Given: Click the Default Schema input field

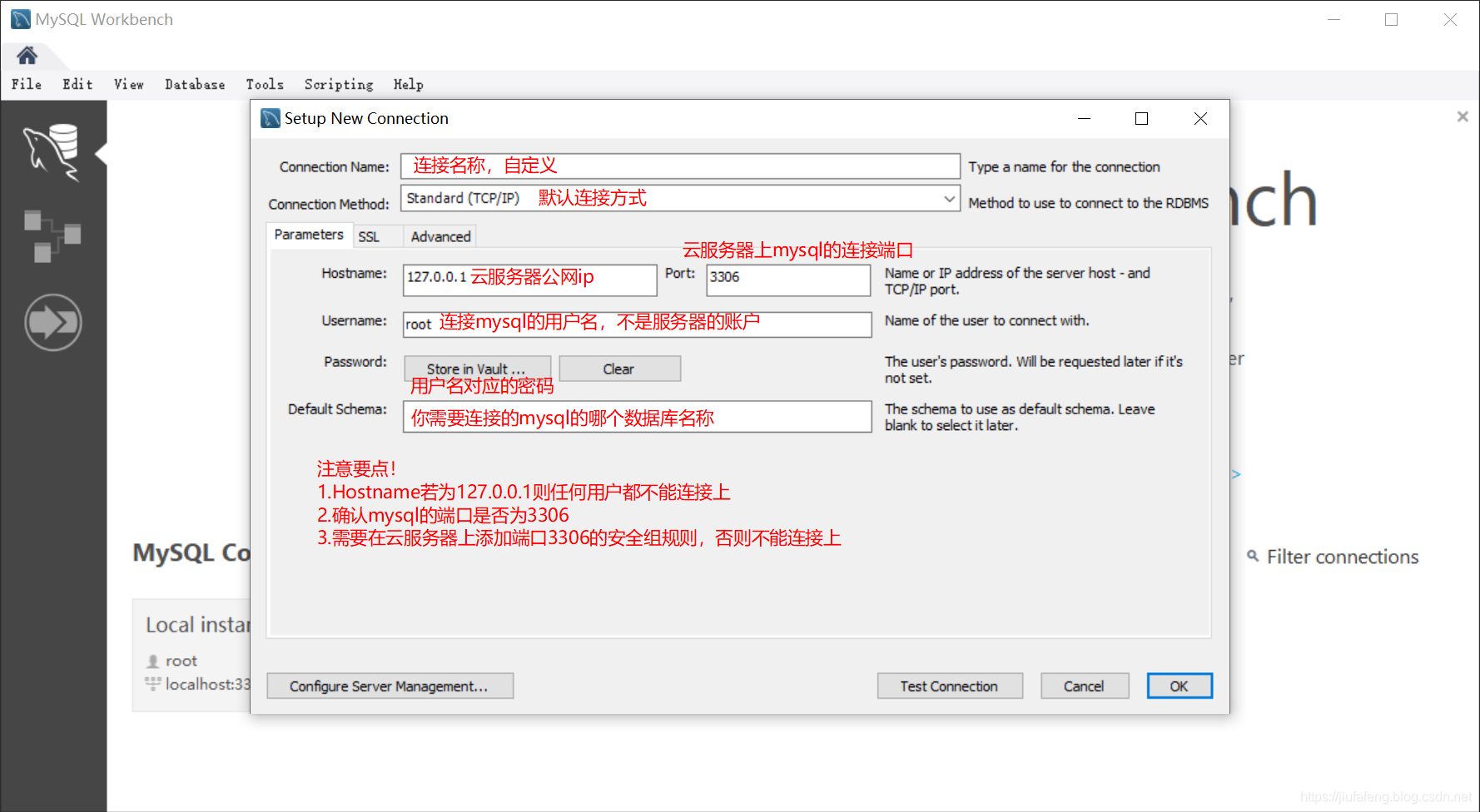Looking at the screenshot, I should (638, 417).
